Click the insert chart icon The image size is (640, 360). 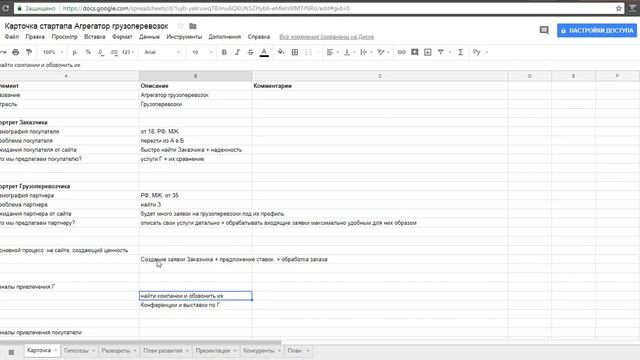pyautogui.click(x=427, y=52)
